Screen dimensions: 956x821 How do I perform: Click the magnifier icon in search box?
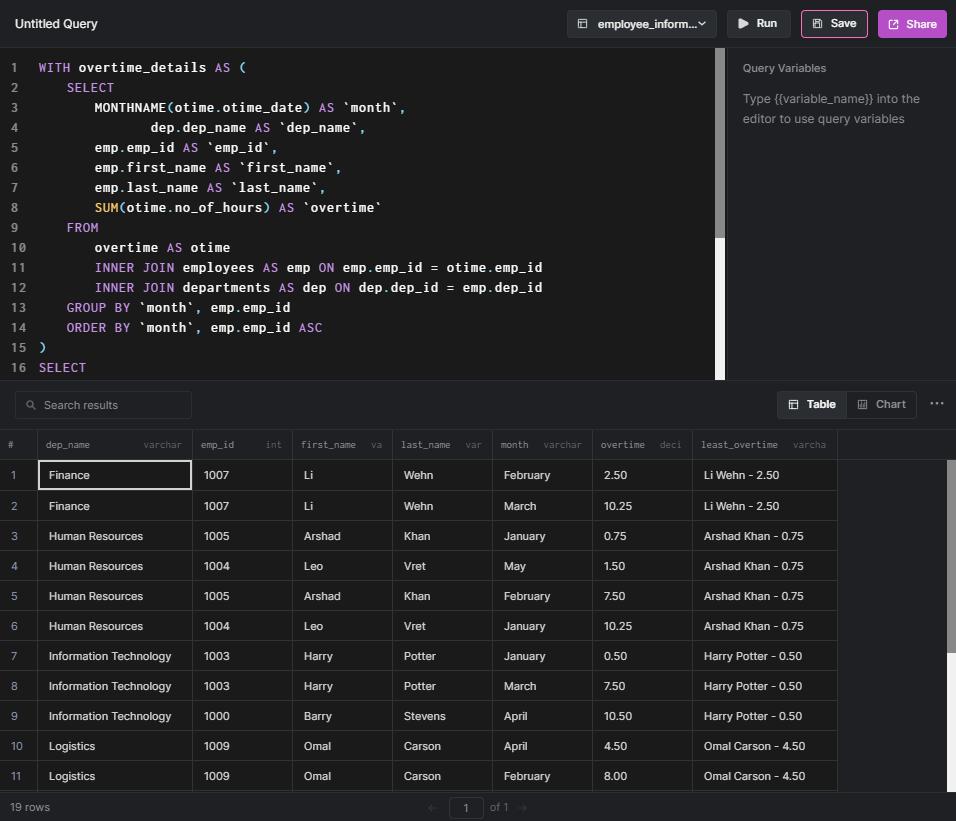(x=30, y=405)
